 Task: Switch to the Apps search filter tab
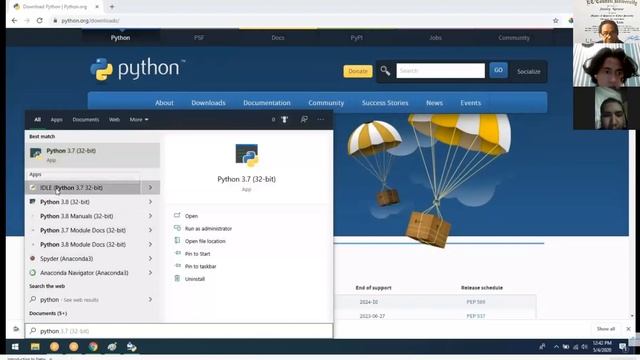click(x=56, y=120)
